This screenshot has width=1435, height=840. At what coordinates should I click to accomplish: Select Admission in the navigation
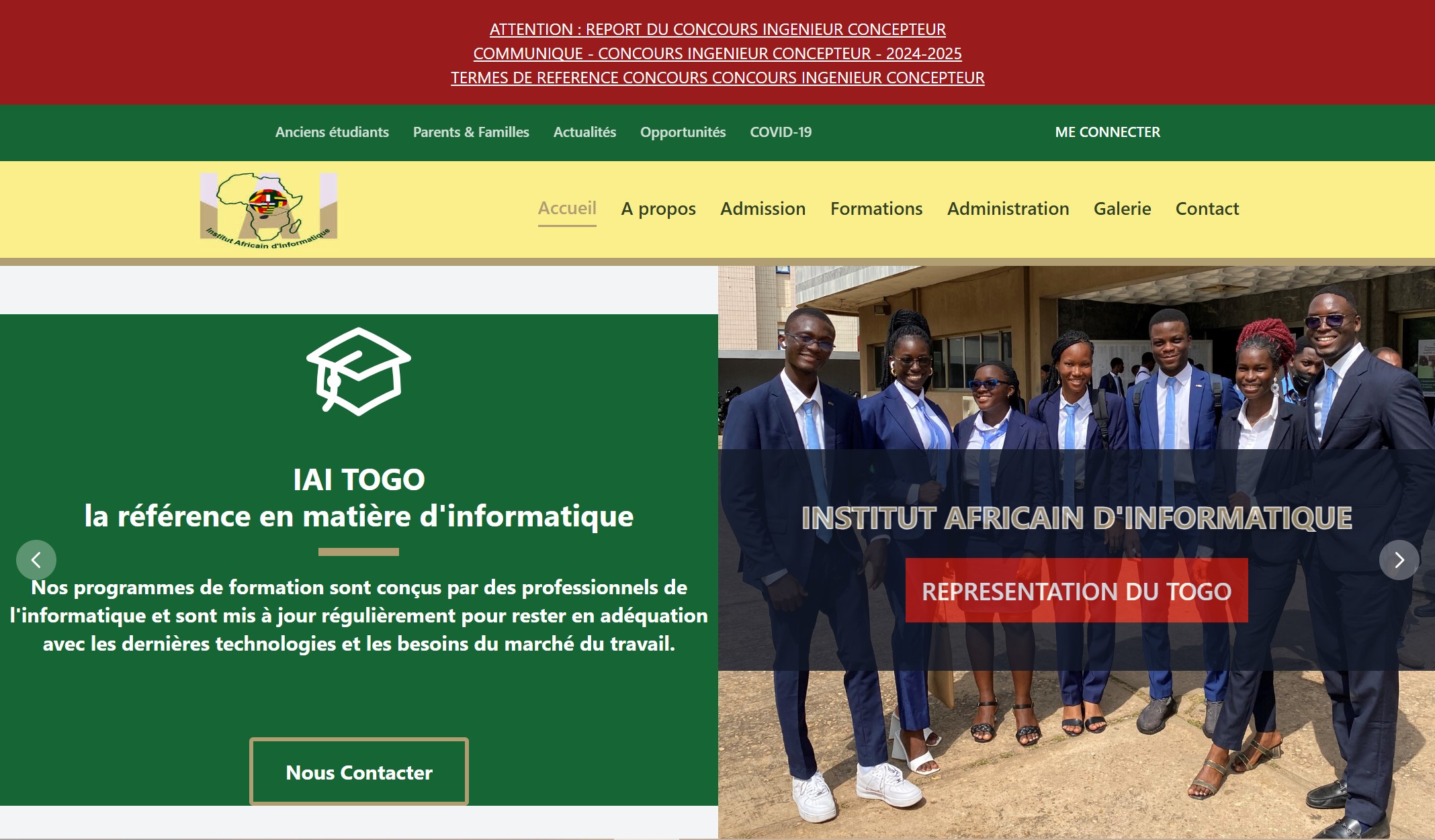pos(763,209)
